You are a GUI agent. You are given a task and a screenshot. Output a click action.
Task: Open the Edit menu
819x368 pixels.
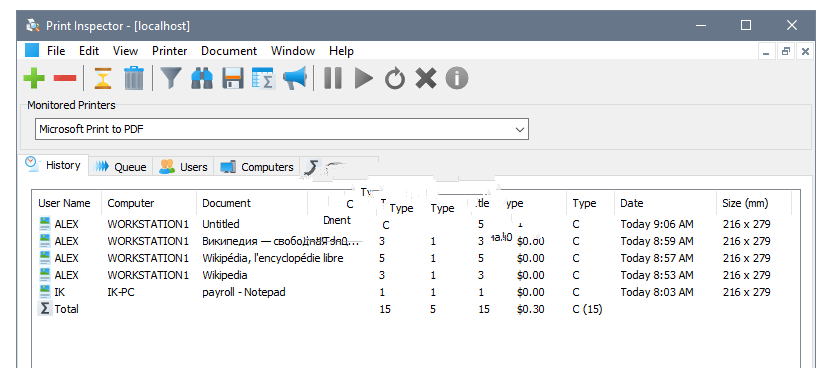(x=89, y=51)
